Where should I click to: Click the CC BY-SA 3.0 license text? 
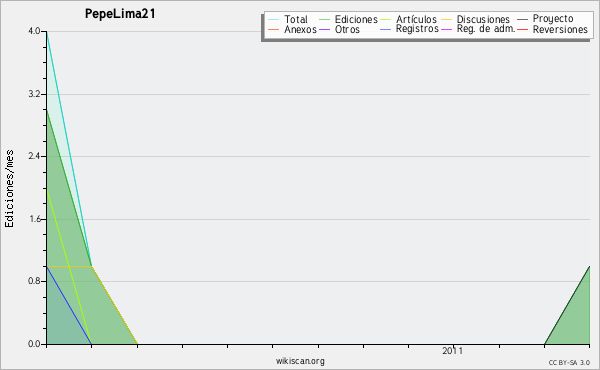[x=569, y=363]
